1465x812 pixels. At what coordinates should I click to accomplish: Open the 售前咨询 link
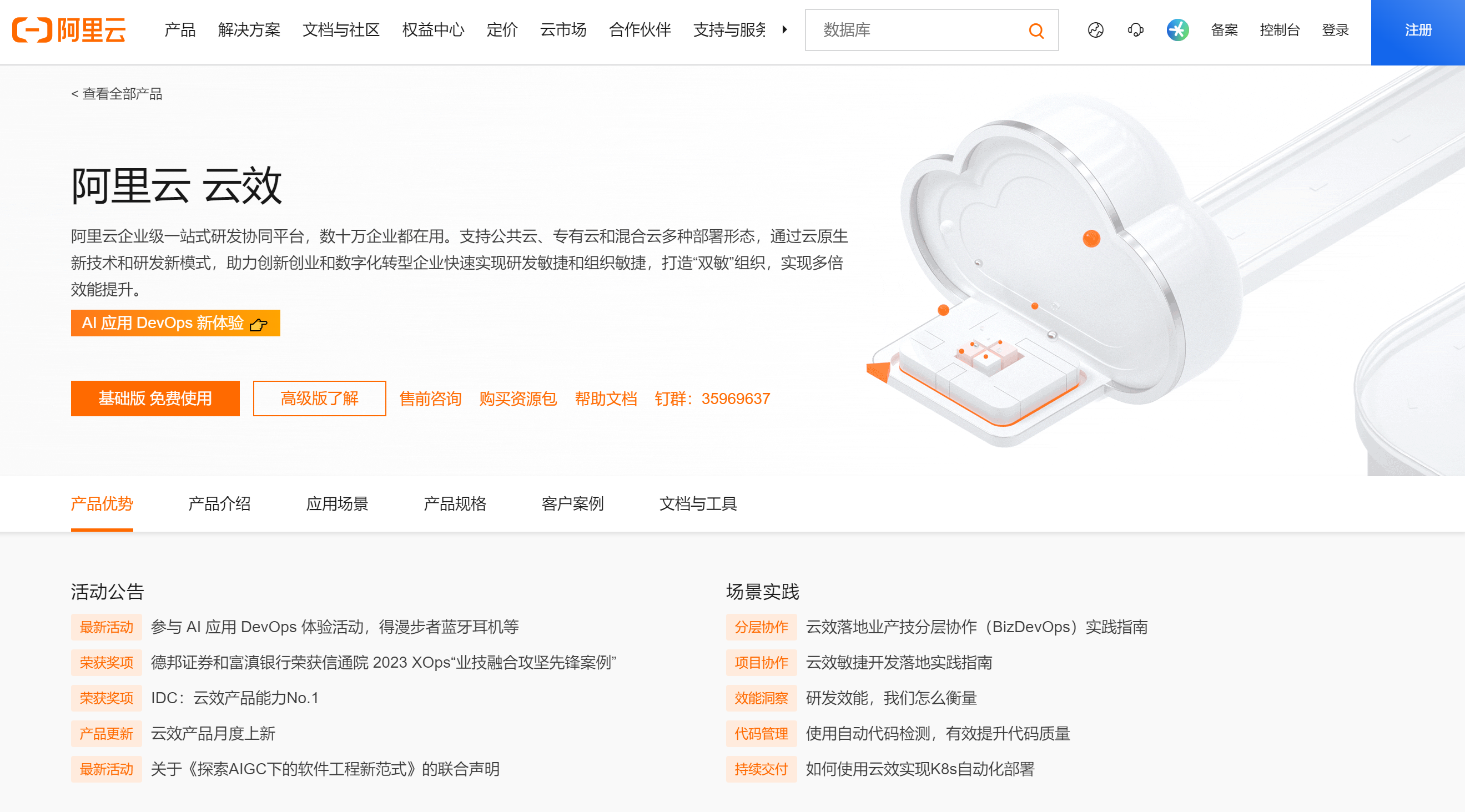click(430, 399)
